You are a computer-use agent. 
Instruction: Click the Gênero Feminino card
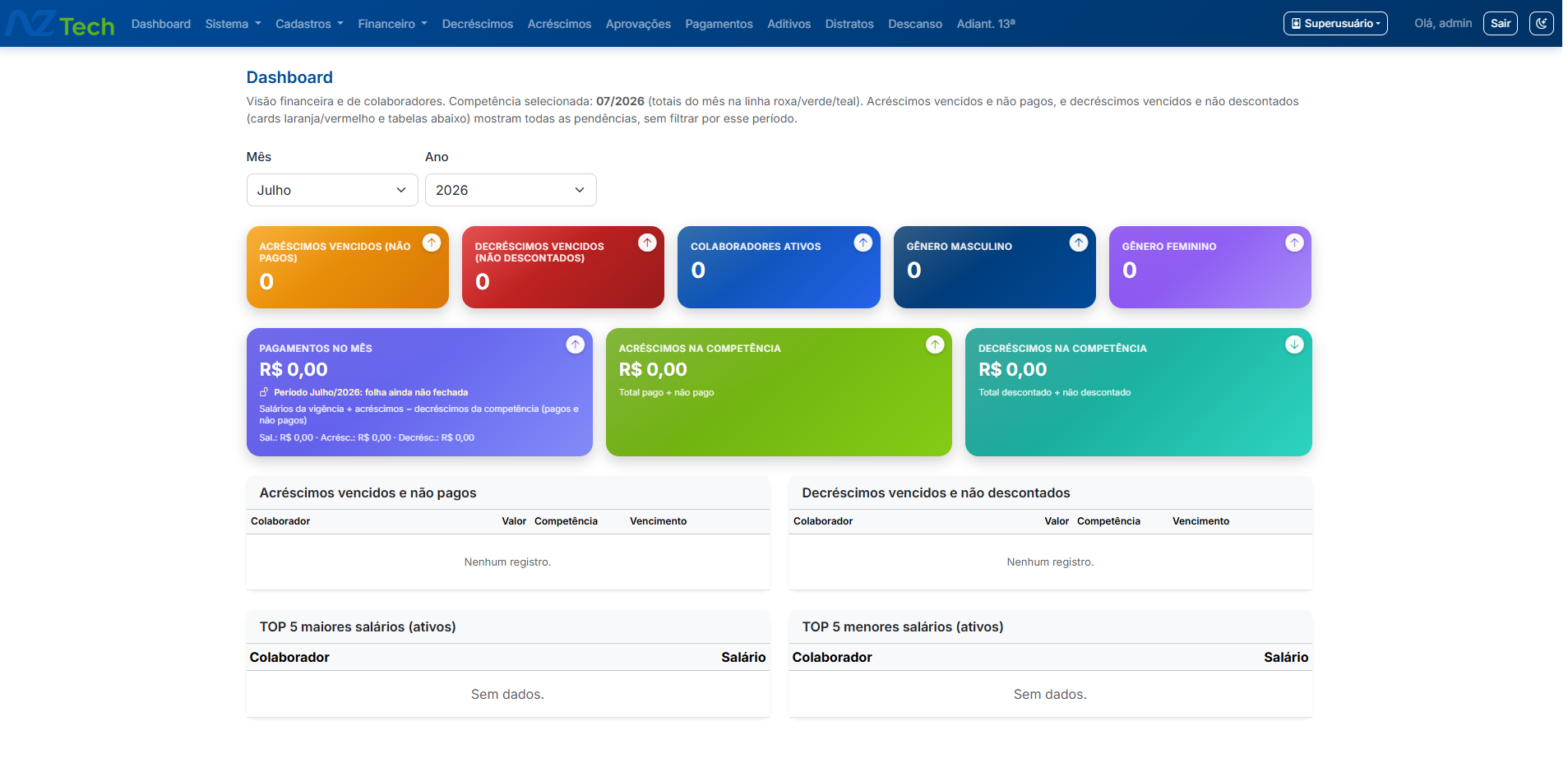coord(1210,267)
